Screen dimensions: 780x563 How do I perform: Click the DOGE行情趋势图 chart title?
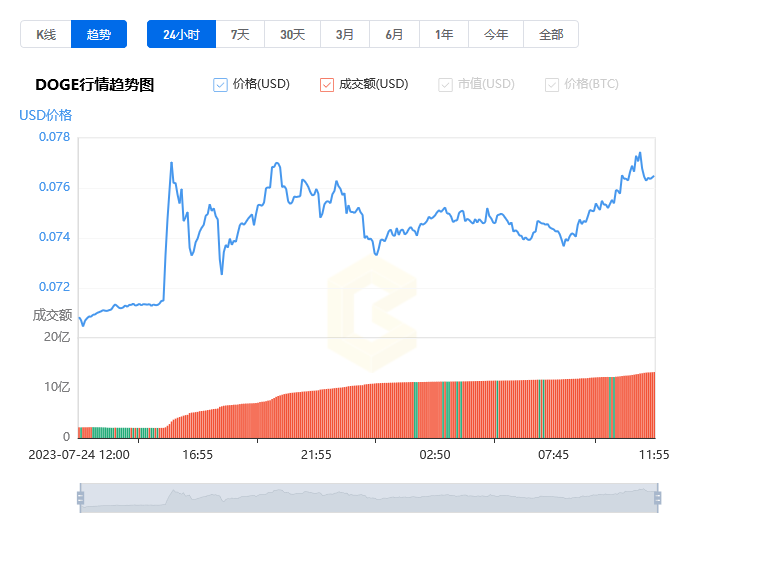click(x=95, y=85)
